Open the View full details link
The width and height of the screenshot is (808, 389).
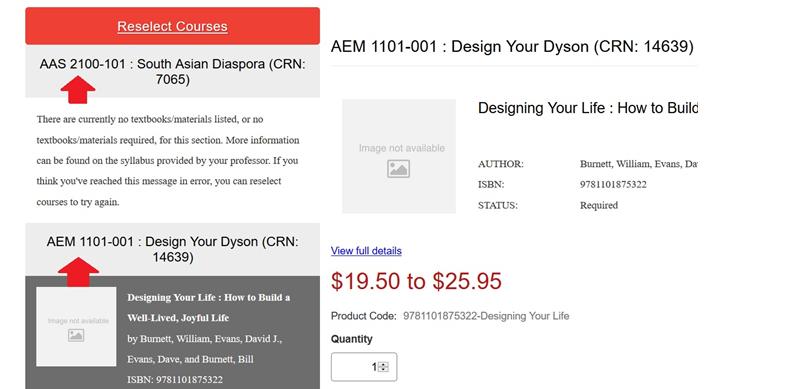(366, 251)
